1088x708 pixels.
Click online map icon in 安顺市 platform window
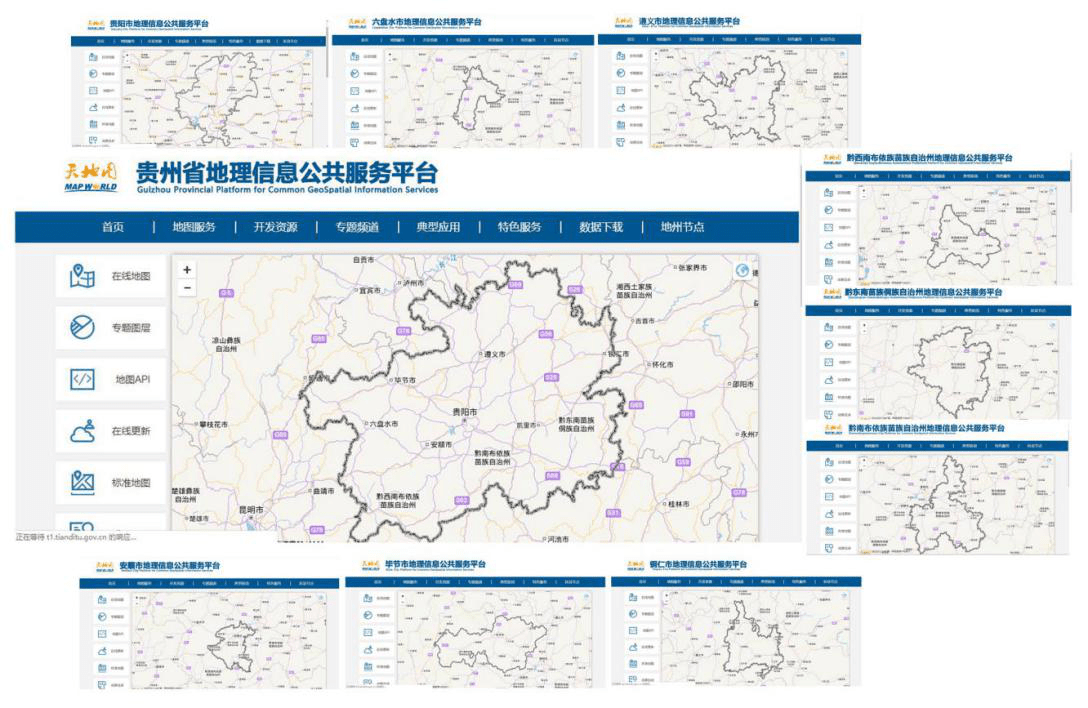(102, 599)
